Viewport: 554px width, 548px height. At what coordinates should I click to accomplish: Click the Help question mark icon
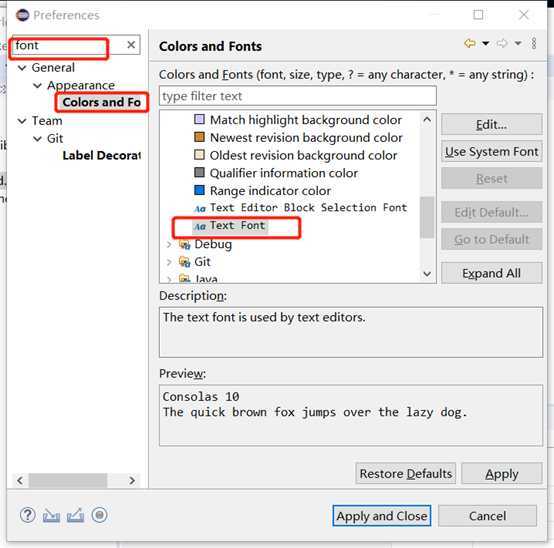coord(28,515)
